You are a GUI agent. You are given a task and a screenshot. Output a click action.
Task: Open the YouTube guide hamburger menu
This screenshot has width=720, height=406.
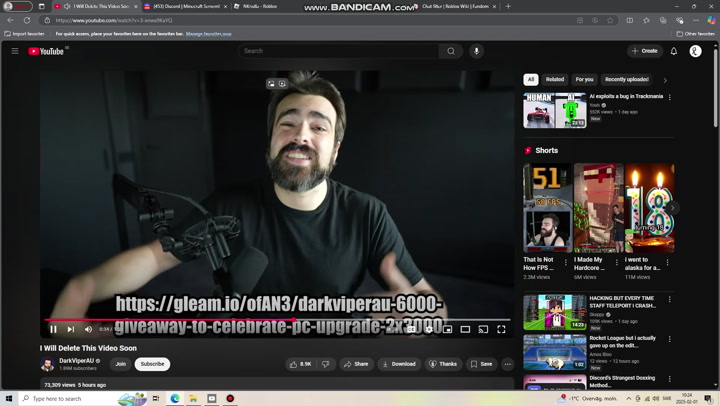coord(15,51)
